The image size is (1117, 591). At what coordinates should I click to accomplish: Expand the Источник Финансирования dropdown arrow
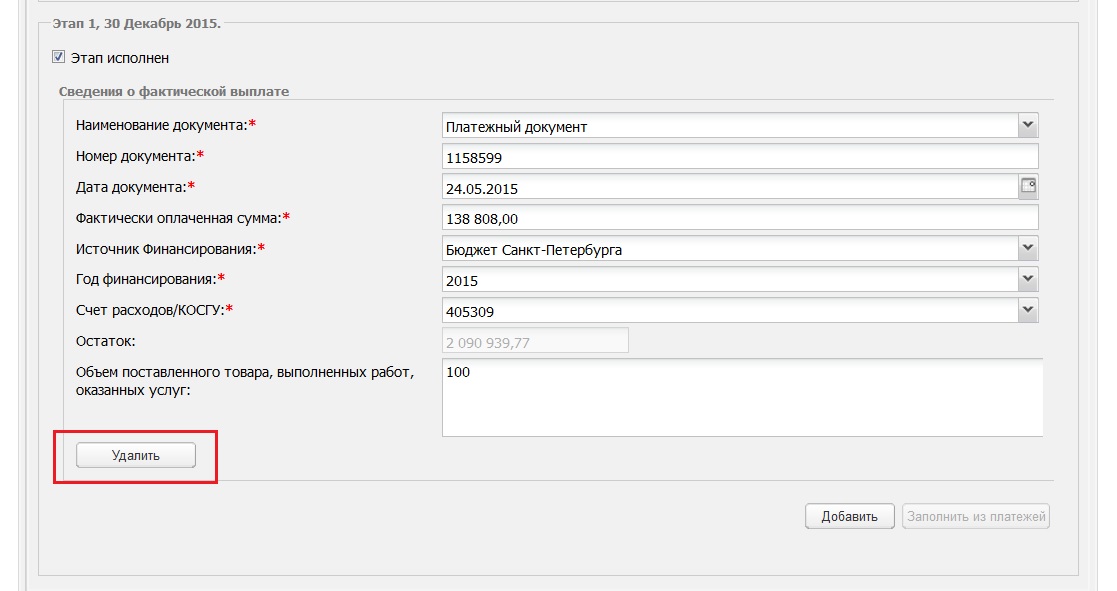[1027, 249]
